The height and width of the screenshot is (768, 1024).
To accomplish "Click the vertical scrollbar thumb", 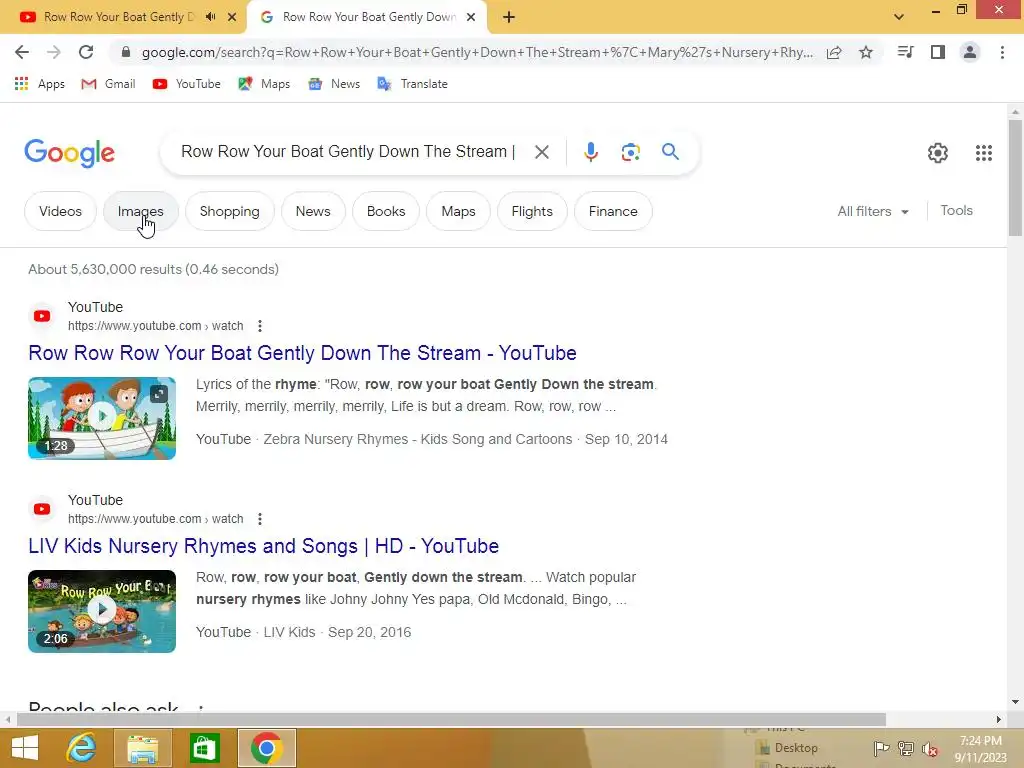I will pos(1015,178).
